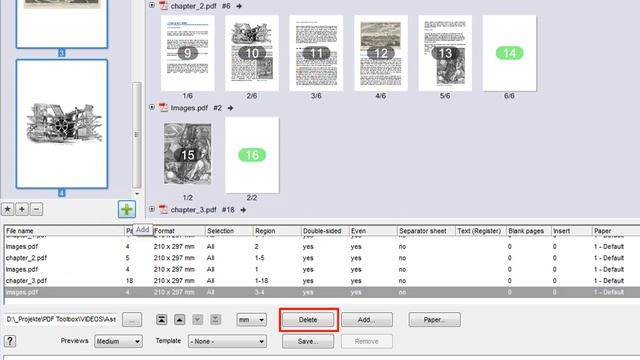Click arrow icon after Images.pdf #2

(231, 108)
